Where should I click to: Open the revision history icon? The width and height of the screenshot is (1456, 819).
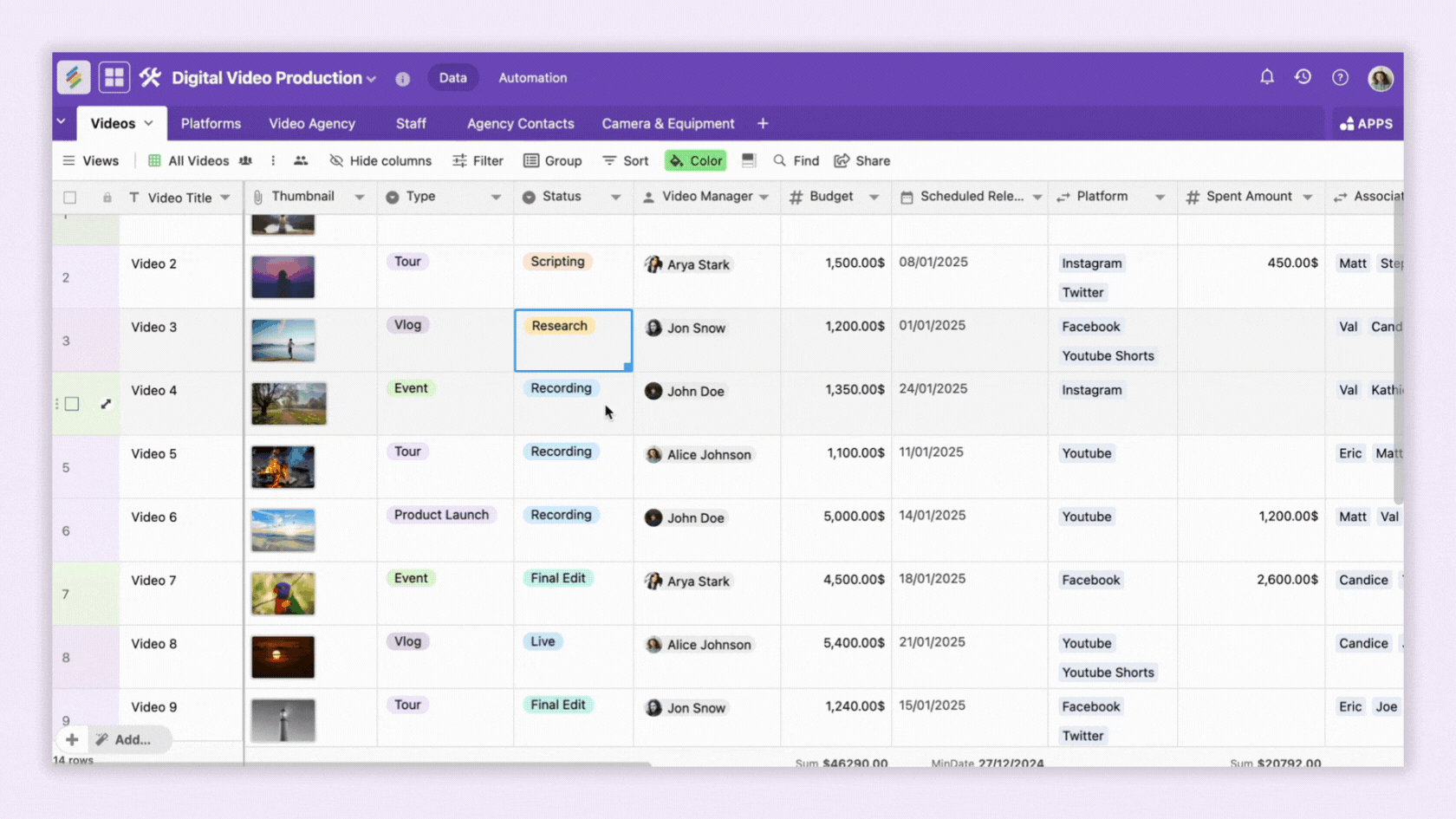[x=1303, y=77]
